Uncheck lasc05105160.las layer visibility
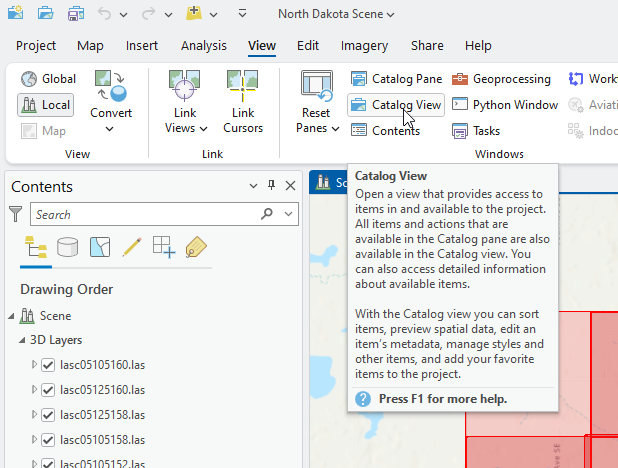The height and width of the screenshot is (468, 618). (x=48, y=365)
